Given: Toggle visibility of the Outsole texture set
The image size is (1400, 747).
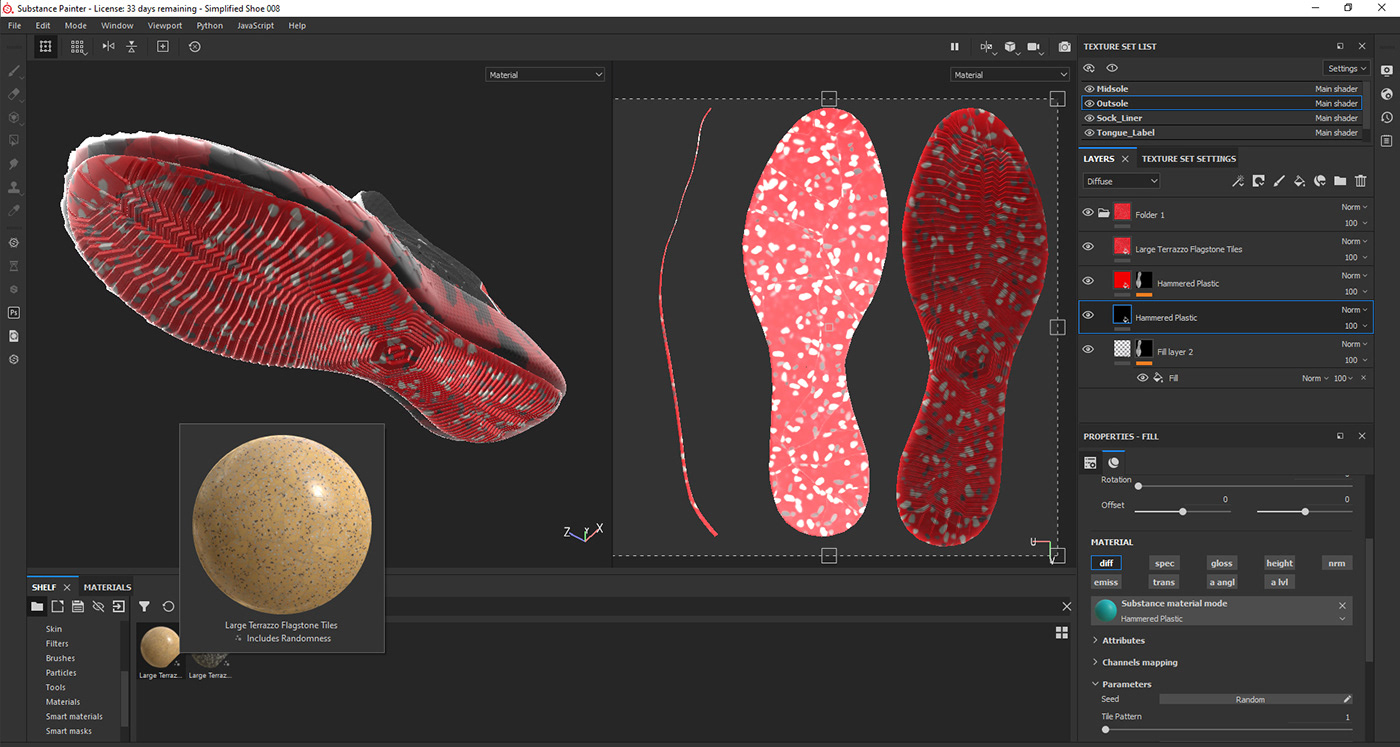Looking at the screenshot, I should click(1088, 103).
